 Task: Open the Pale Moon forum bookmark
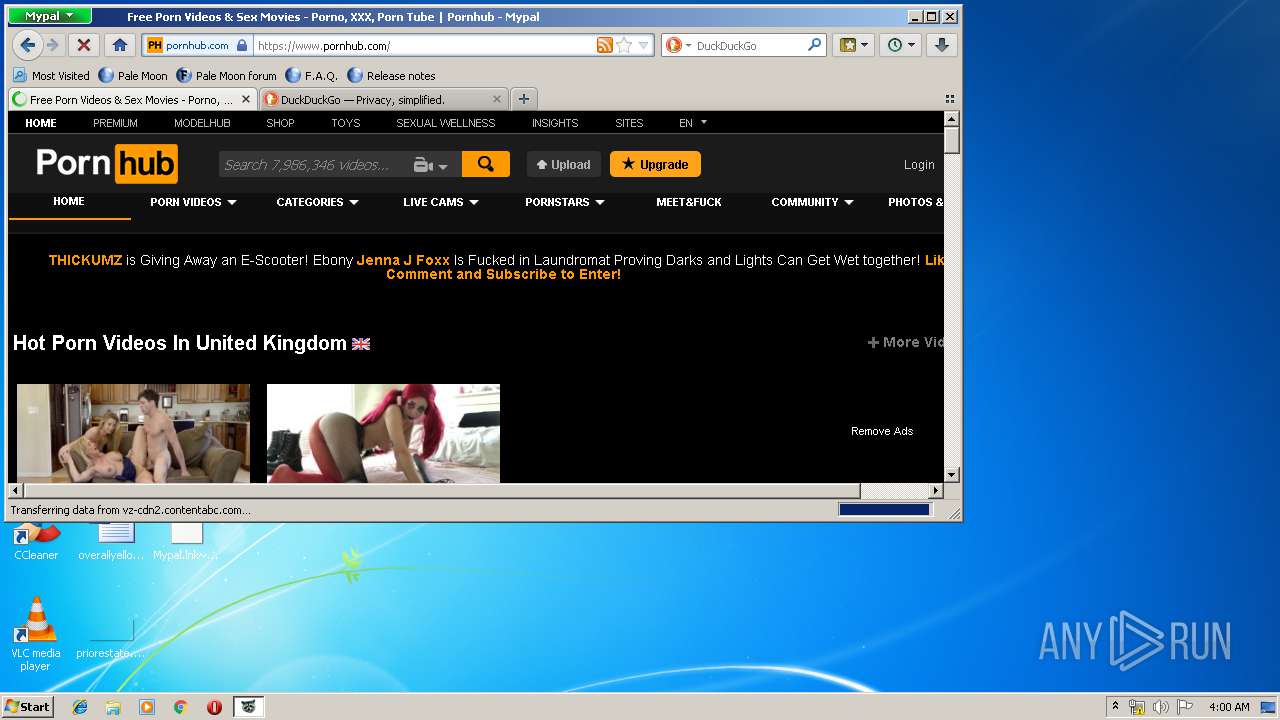click(226, 75)
